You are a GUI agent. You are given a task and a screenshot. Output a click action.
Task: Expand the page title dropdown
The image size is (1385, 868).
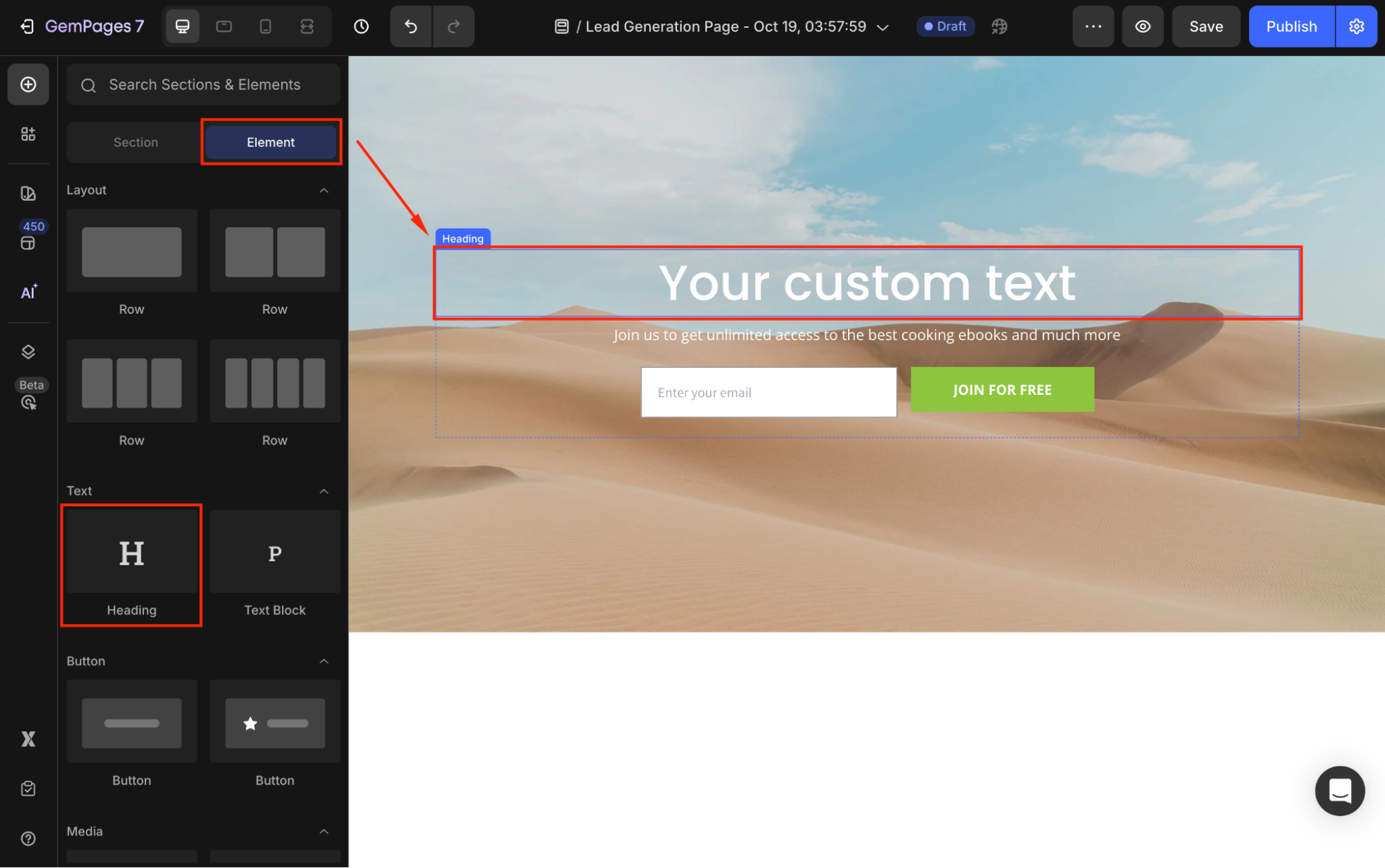point(883,27)
